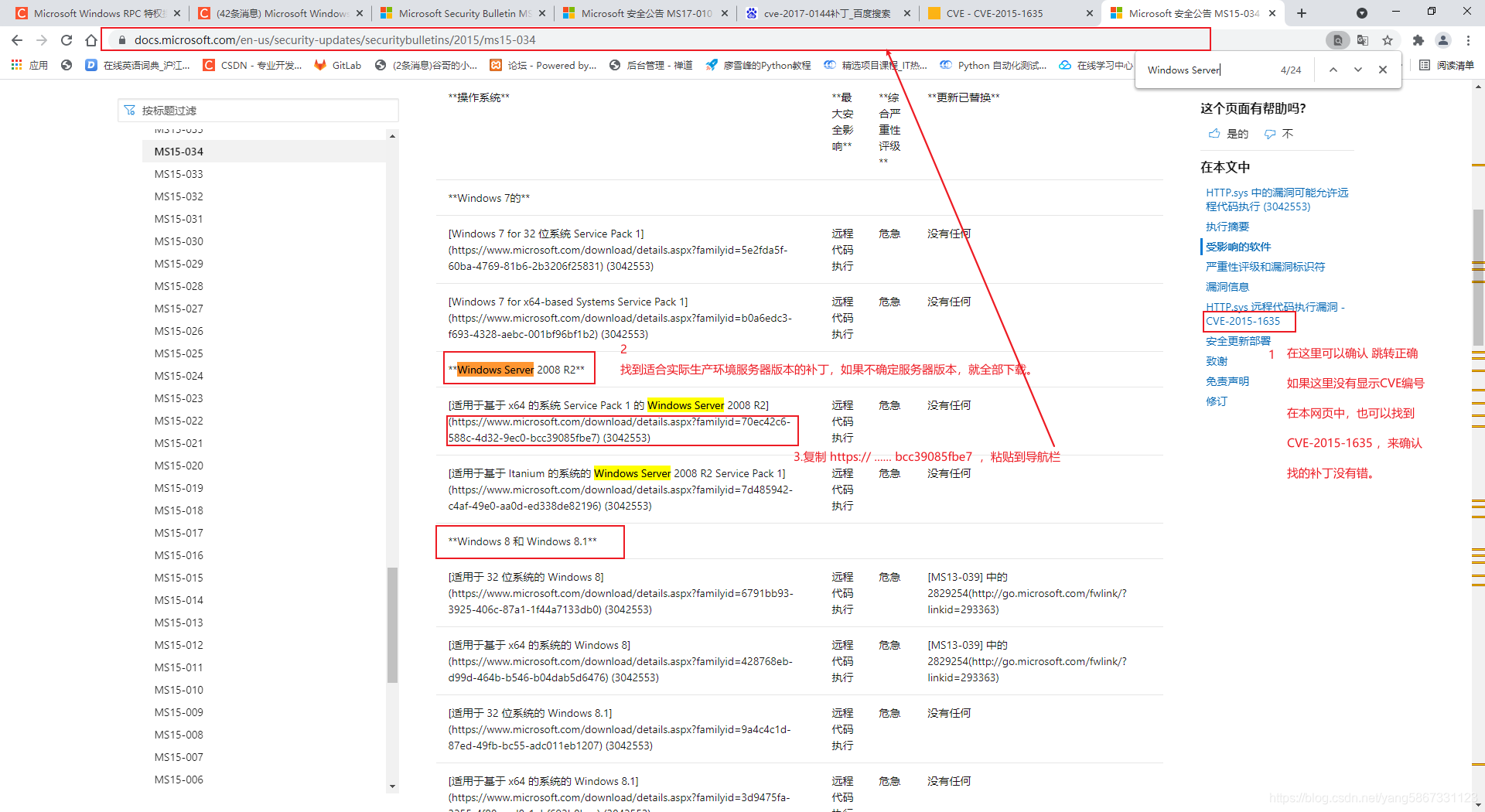Viewport: 1485px width, 812px height.
Task: Open the user profile avatar icon
Action: 1443,40
